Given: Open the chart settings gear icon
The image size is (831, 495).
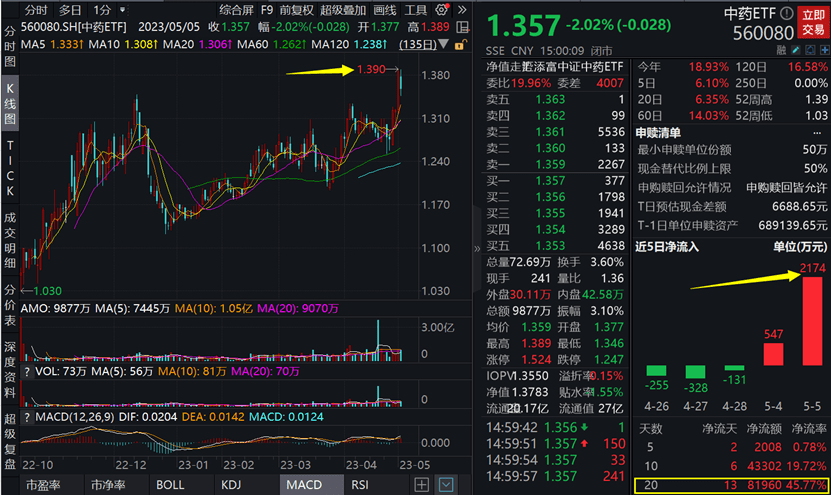Looking at the screenshot, I should pos(442,10).
